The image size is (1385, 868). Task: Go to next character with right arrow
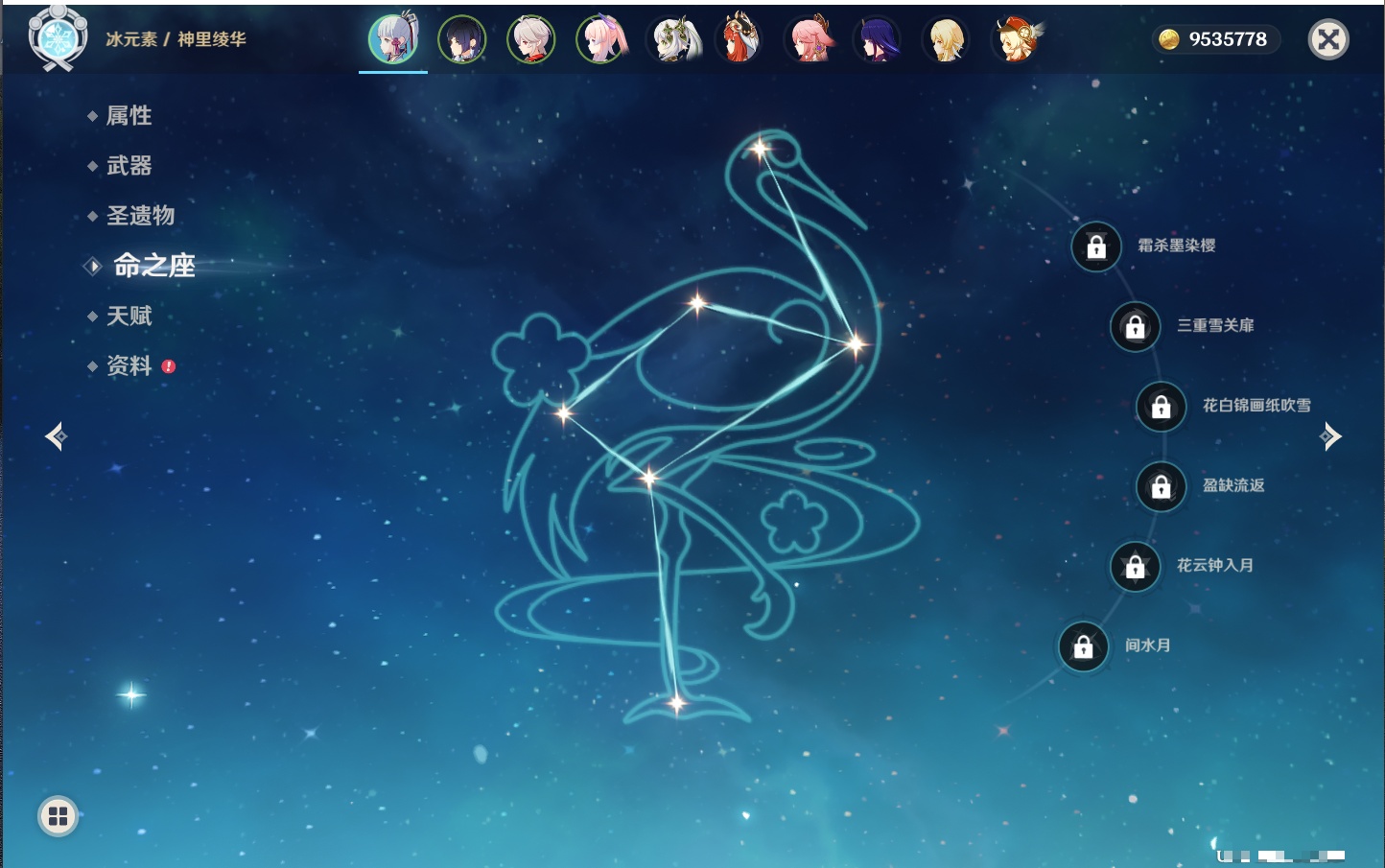click(x=1330, y=436)
